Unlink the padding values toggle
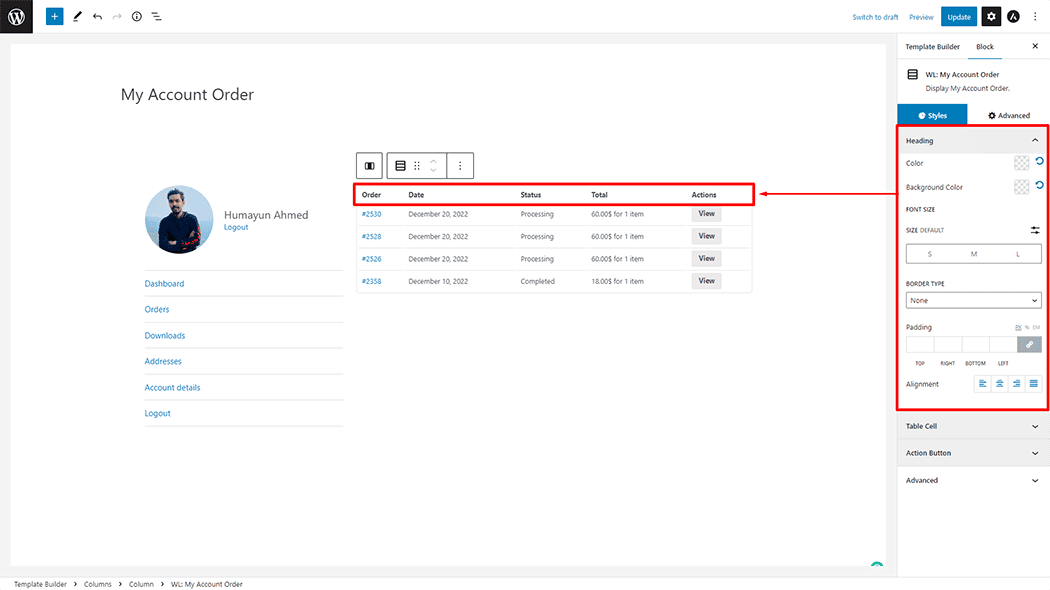 (1029, 343)
